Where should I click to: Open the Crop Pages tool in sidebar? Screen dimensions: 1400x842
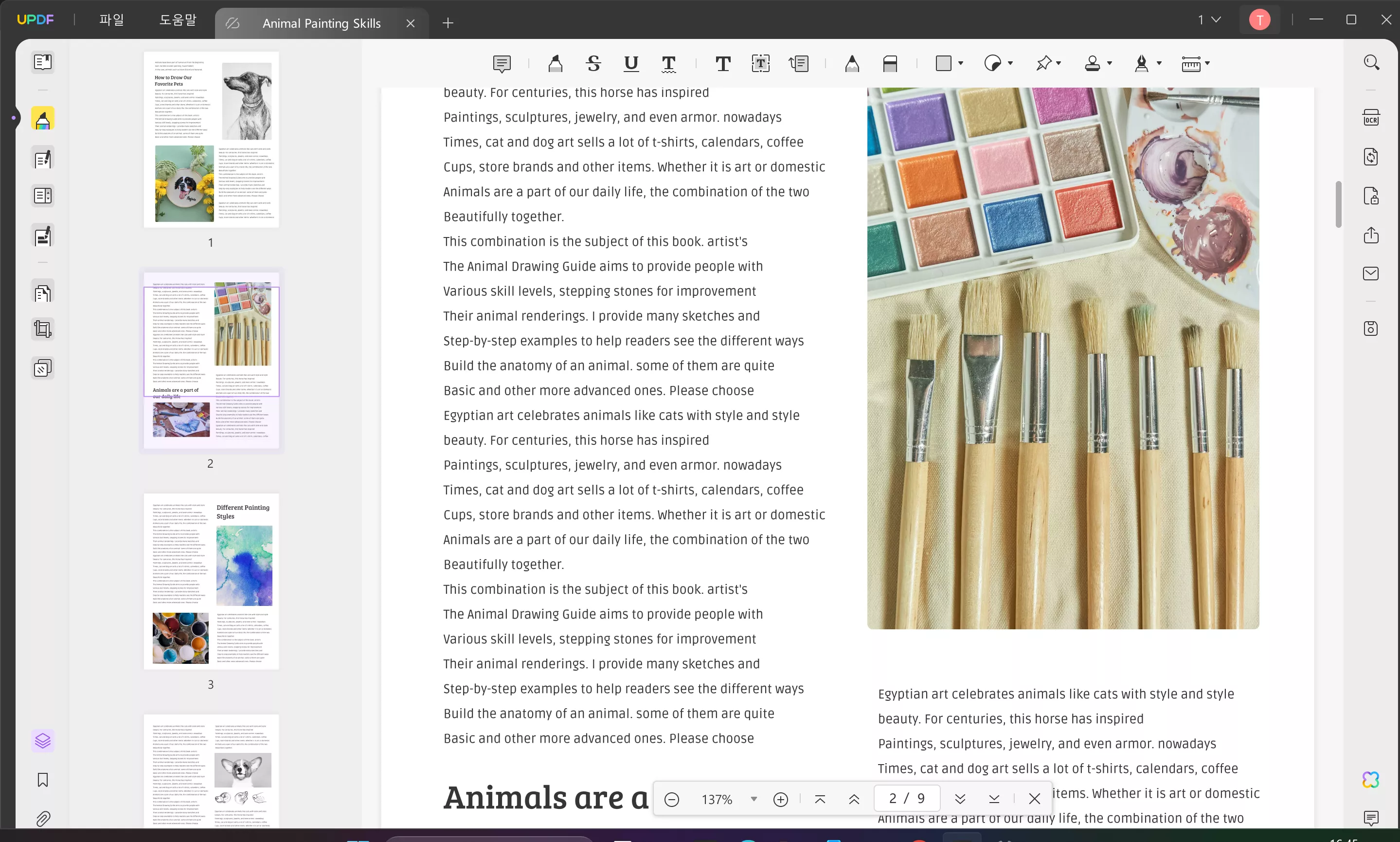tap(42, 329)
